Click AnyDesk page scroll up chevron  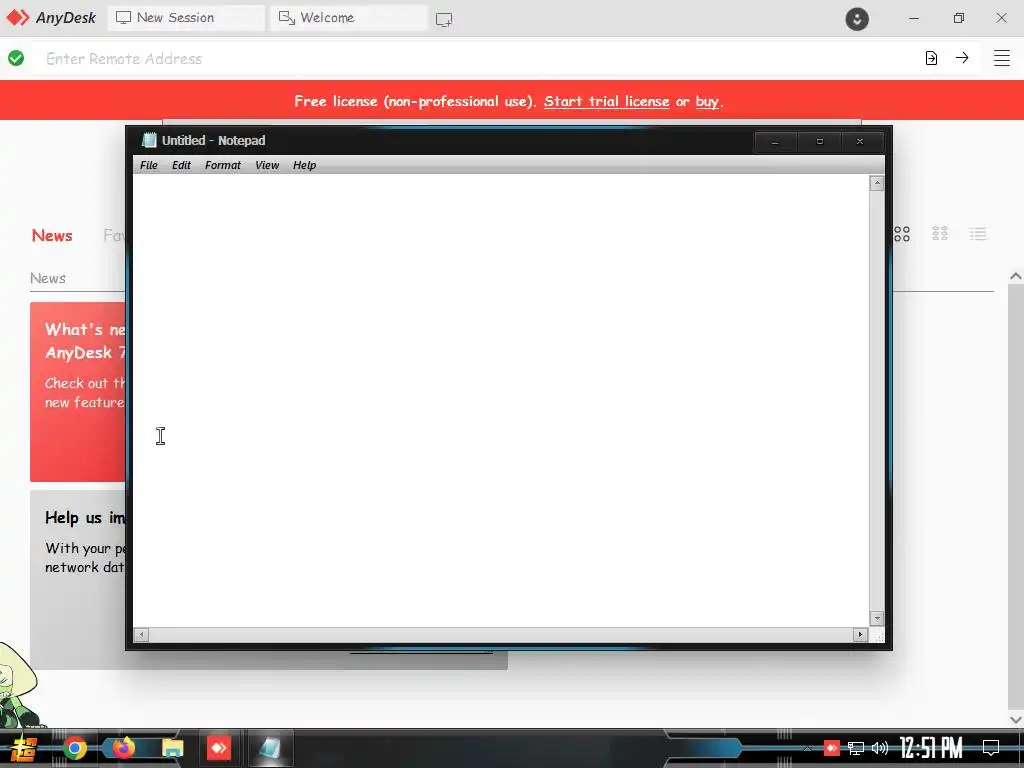tap(1016, 276)
